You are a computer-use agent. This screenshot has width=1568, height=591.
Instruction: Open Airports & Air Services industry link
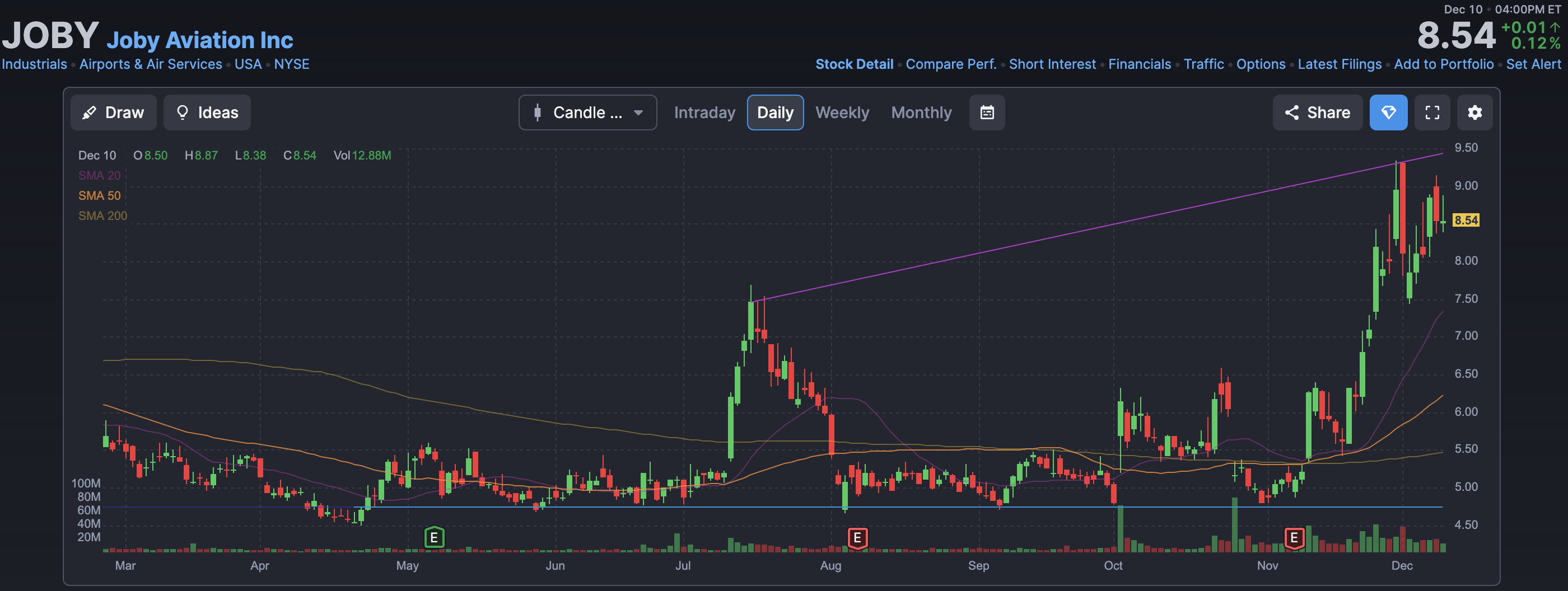click(150, 64)
